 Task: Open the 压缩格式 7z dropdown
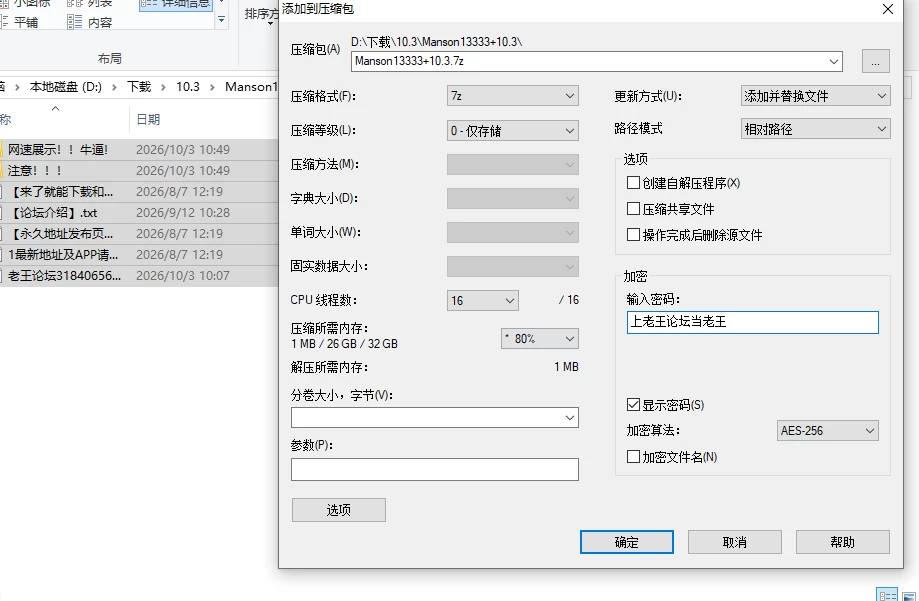pyautogui.click(x=512, y=96)
